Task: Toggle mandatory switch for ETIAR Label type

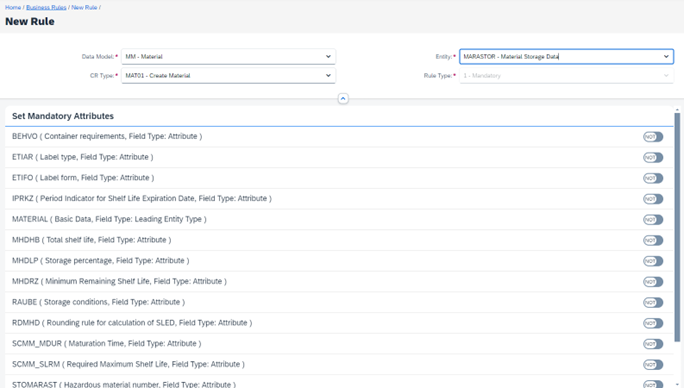Action: coord(653,157)
